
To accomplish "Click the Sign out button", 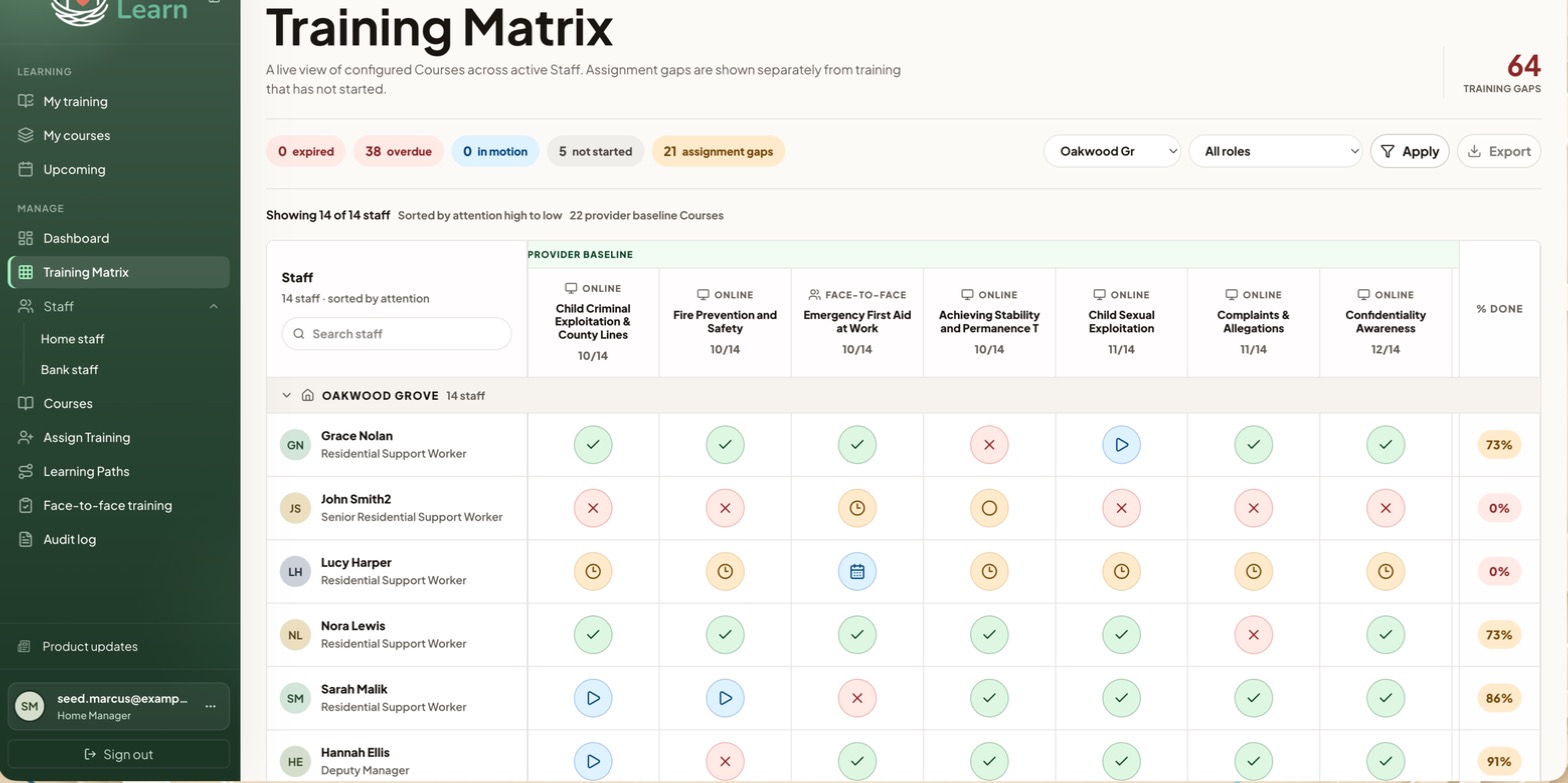I will tap(119, 754).
